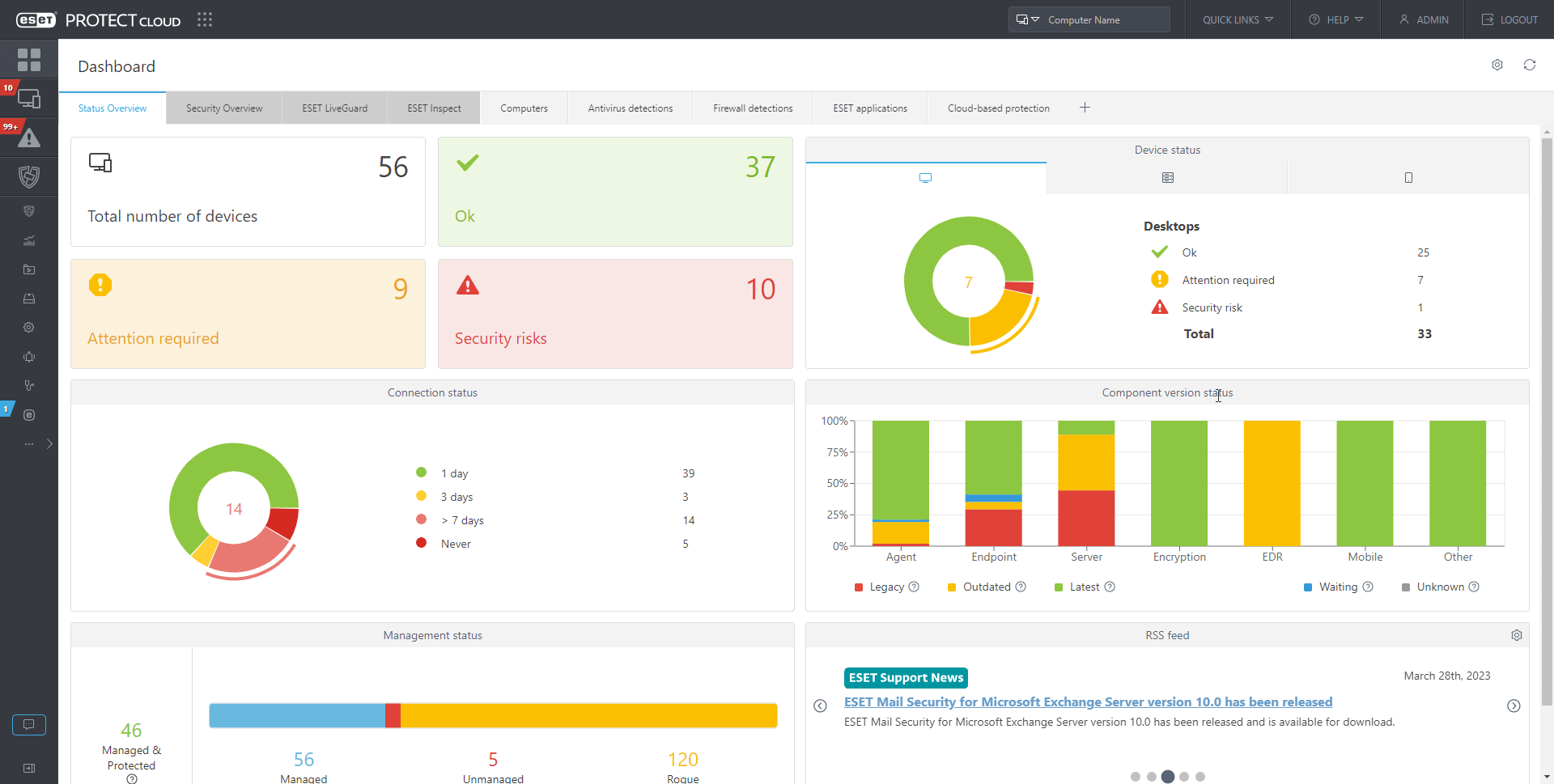Click the dashboard refresh icon
This screenshot has height=784, width=1554.
click(1530, 65)
